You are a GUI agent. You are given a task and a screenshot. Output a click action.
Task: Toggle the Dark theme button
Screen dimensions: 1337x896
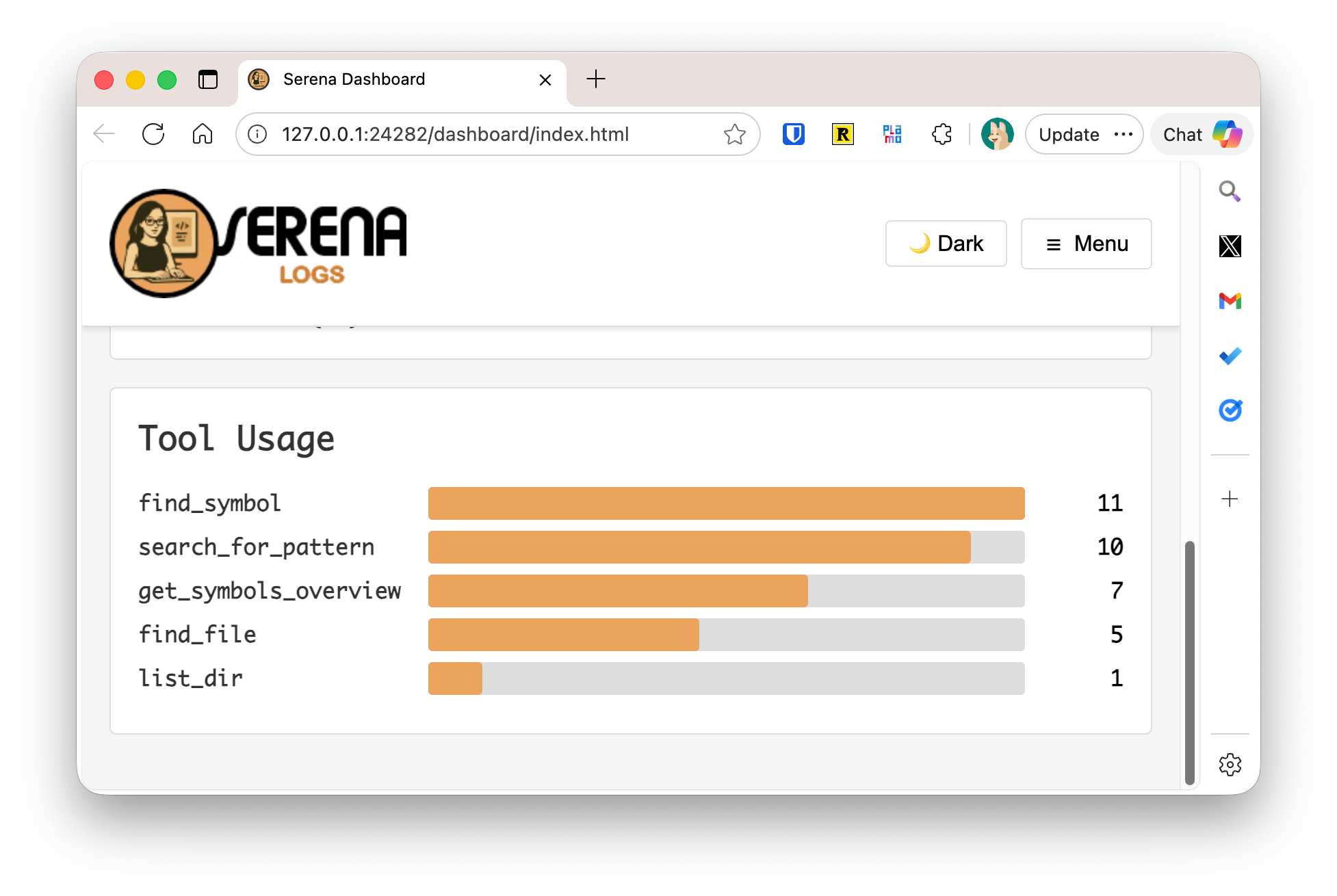point(946,243)
